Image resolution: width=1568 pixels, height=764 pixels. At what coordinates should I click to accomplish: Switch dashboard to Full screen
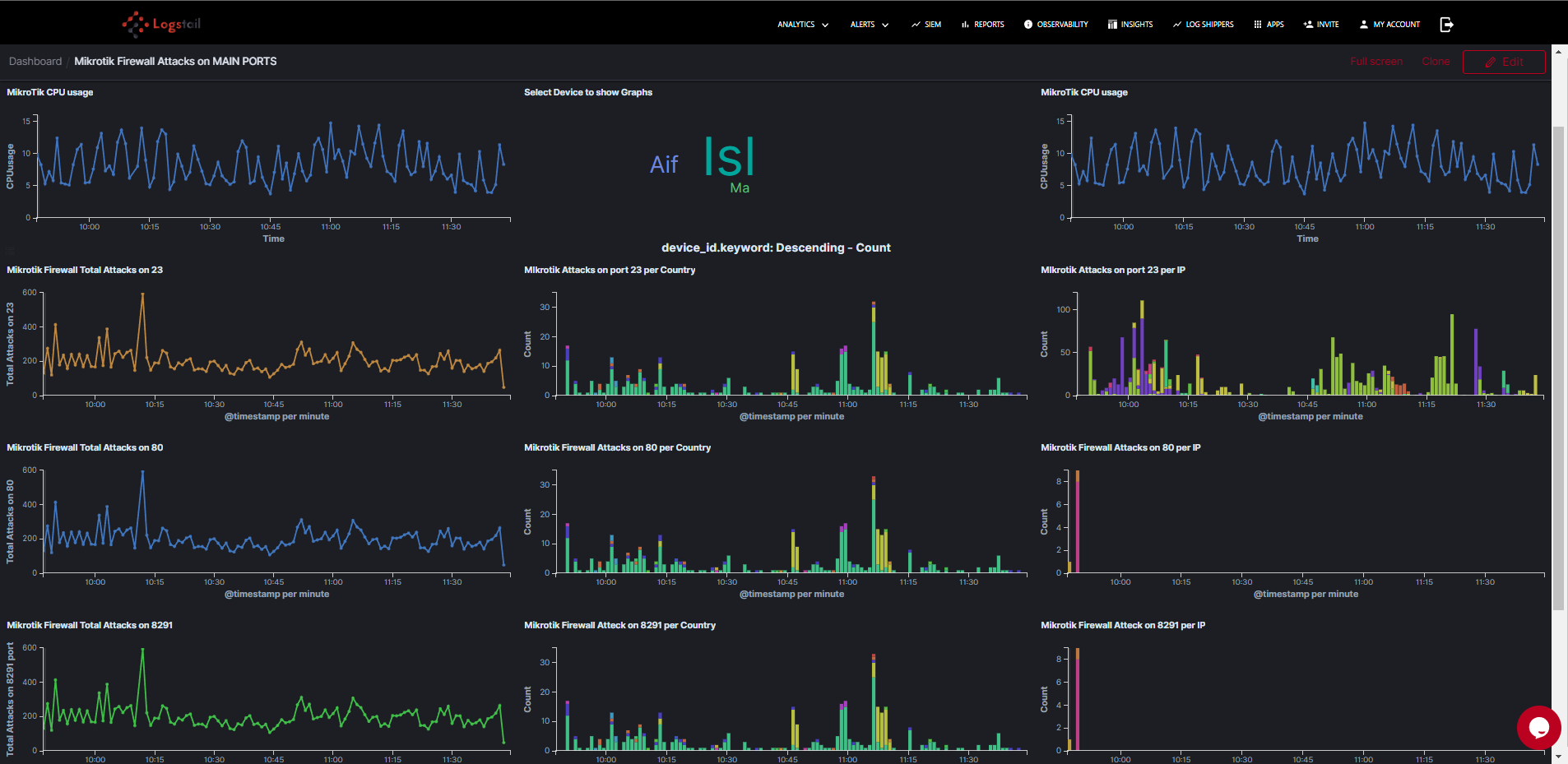[1376, 62]
